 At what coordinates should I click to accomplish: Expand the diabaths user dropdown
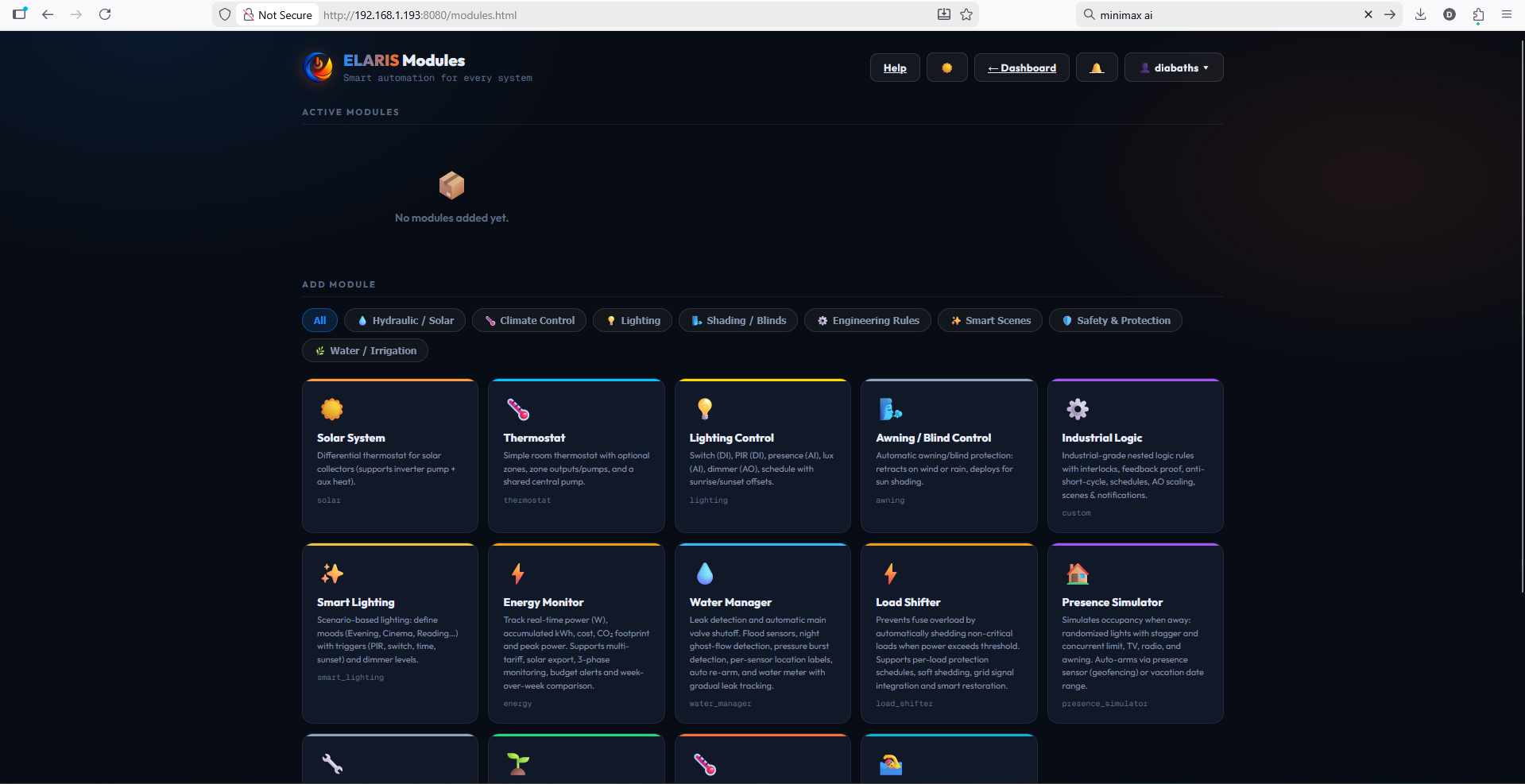pos(1173,68)
